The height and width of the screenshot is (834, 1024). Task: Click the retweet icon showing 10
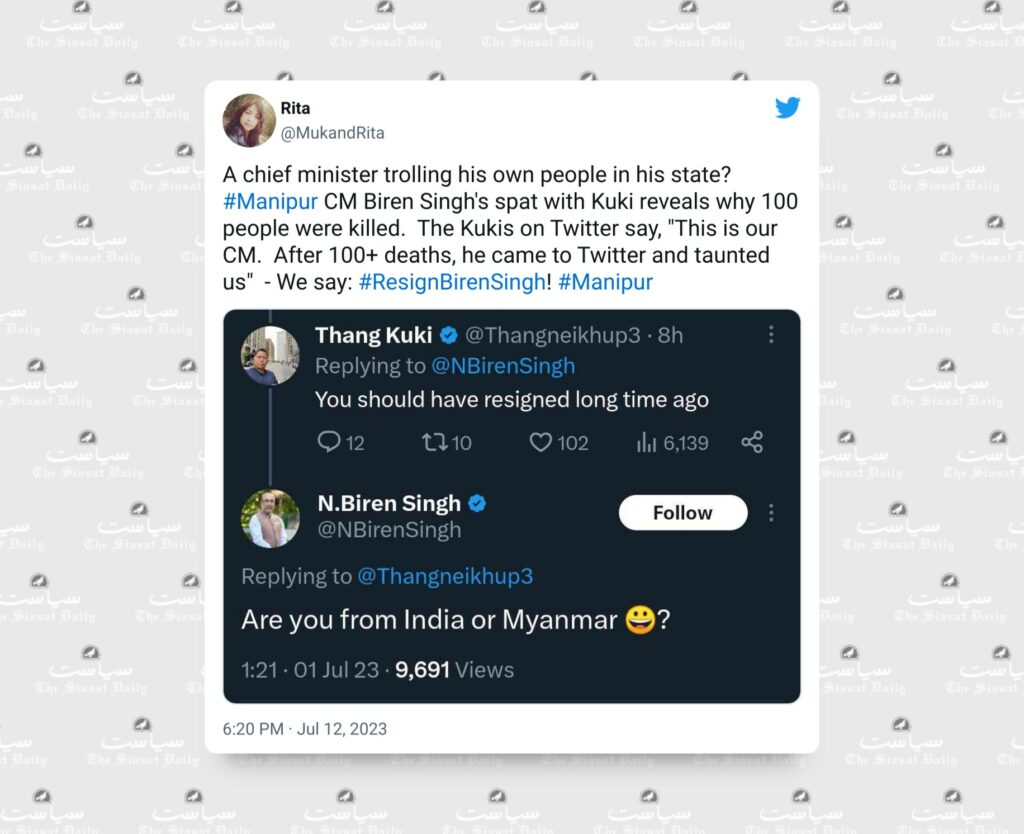pos(435,443)
